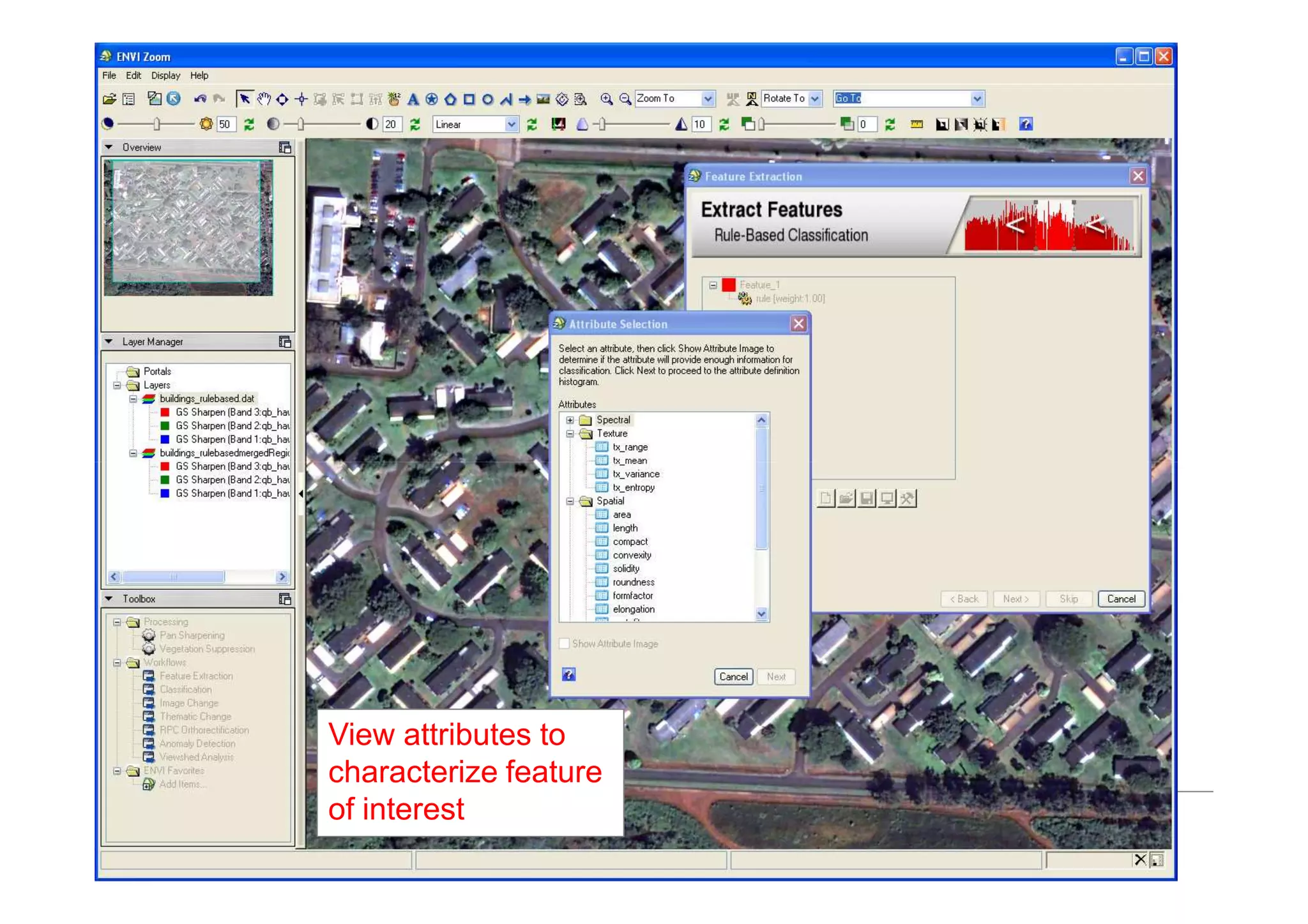The height and width of the screenshot is (924, 1308).
Task: Select the area spatial attribute
Action: pyautogui.click(x=621, y=515)
